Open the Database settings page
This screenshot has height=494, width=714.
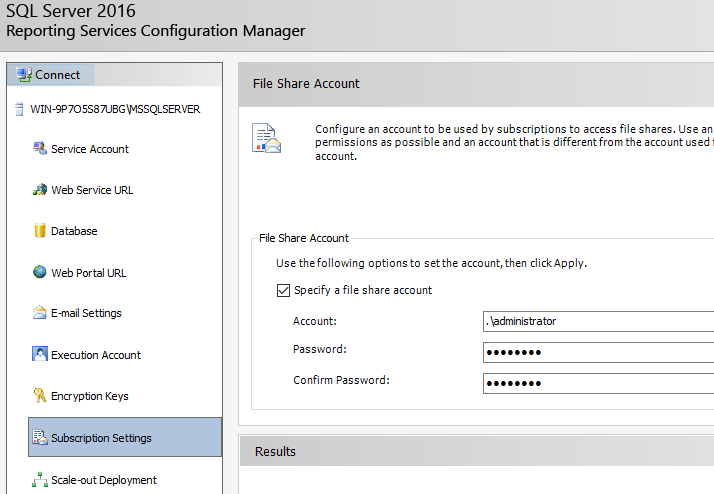(74, 231)
